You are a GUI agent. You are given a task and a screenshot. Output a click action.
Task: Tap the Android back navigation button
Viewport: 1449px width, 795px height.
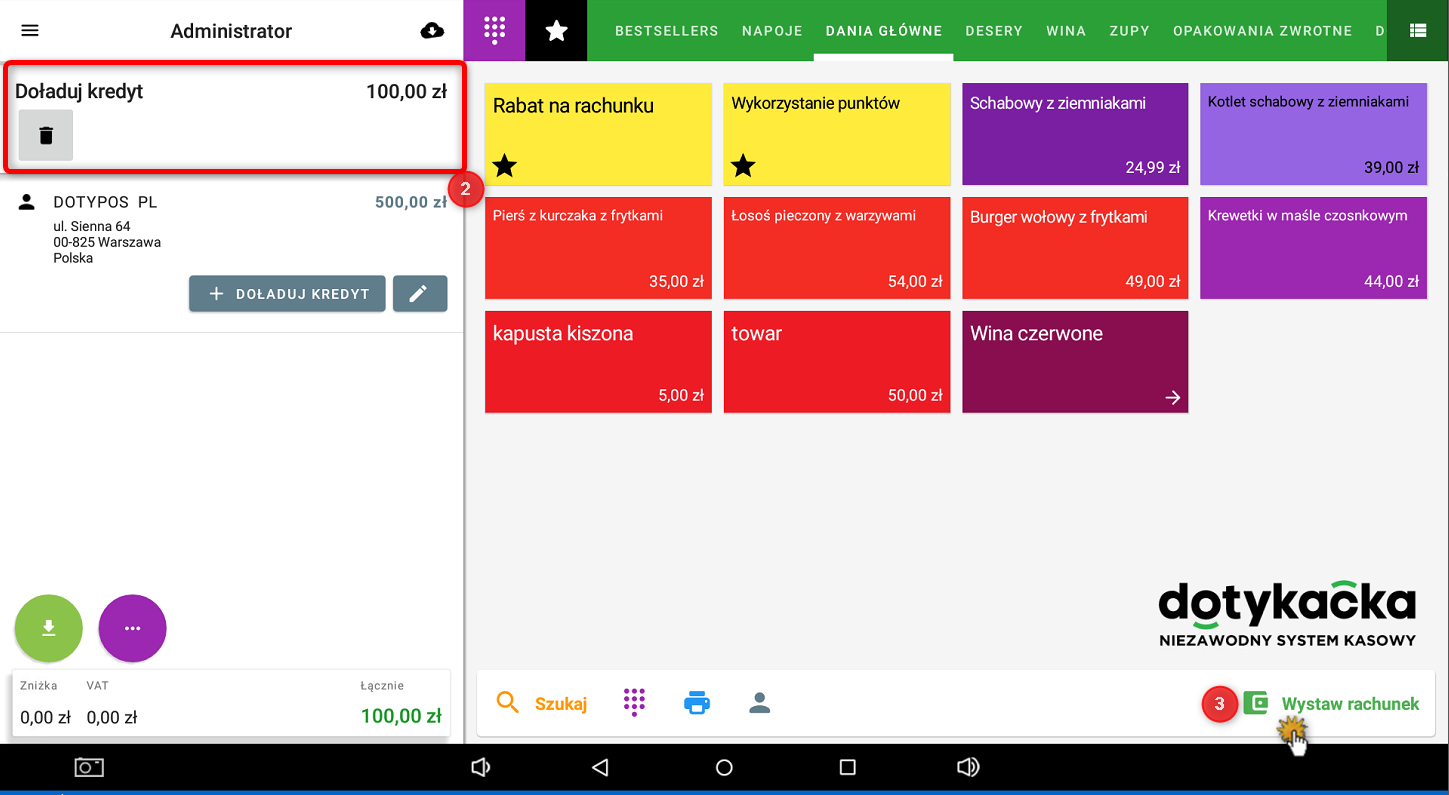(x=600, y=767)
